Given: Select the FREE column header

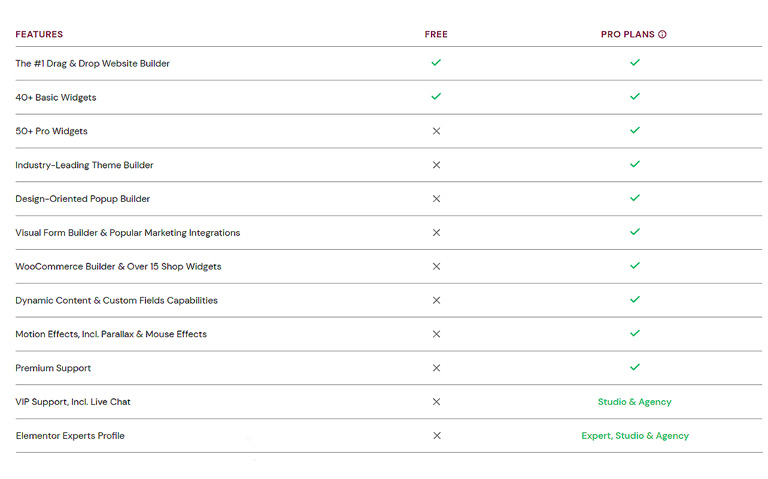Looking at the screenshot, I should coord(436,34).
